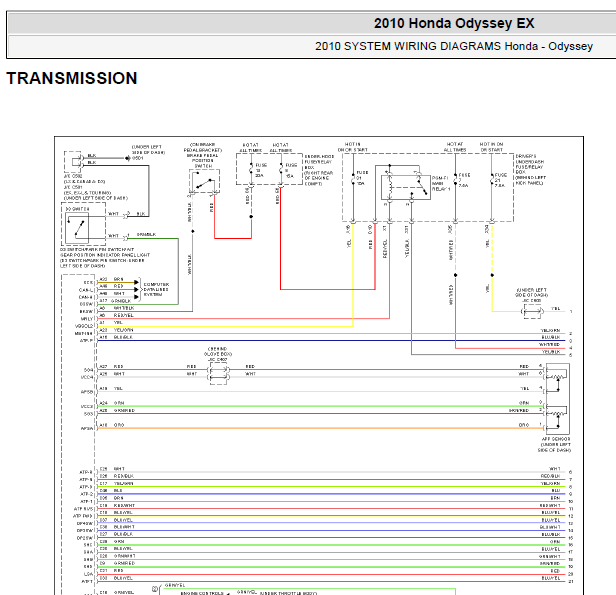Click the 'A17 GRN/BLK' wire label

115,301
